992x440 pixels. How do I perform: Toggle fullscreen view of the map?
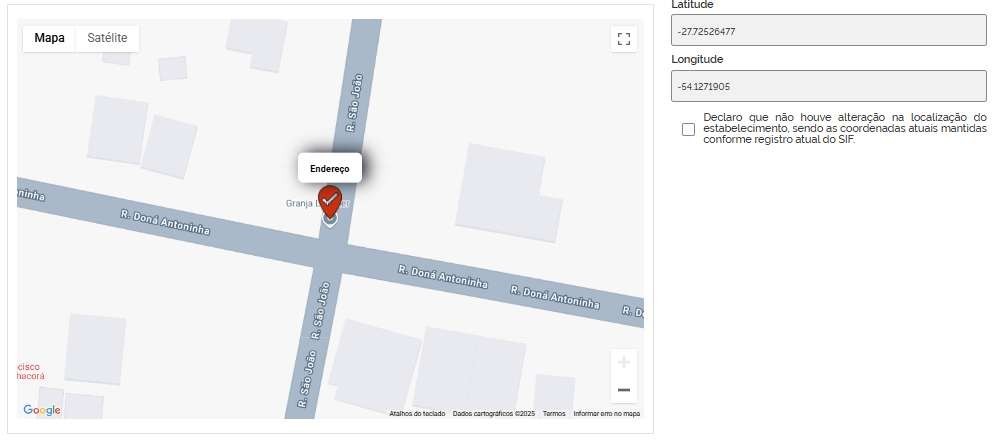(624, 39)
